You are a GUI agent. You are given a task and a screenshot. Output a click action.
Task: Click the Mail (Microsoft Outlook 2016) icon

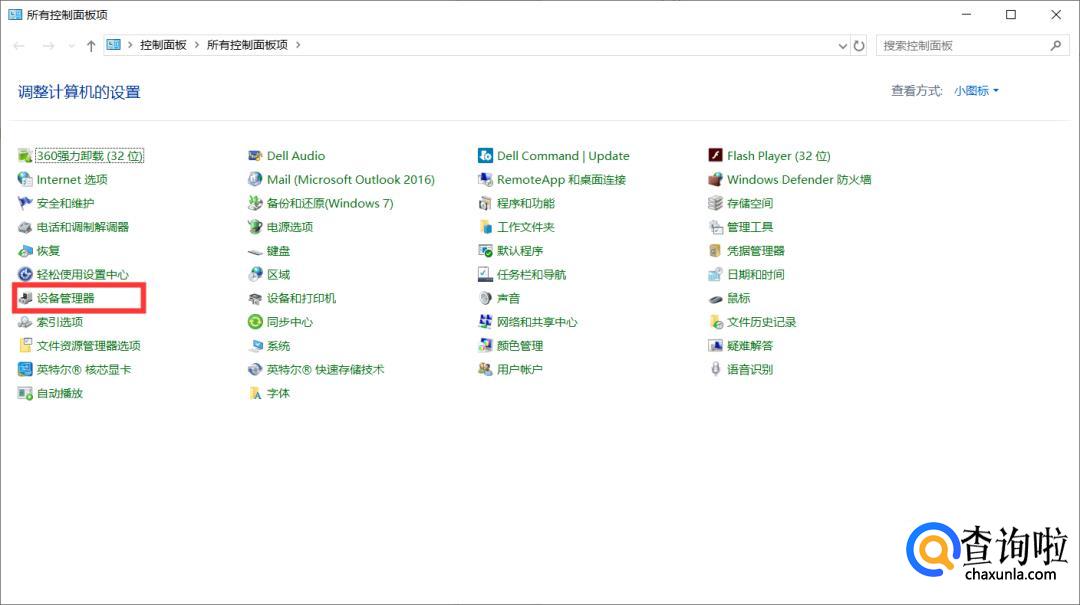click(255, 179)
